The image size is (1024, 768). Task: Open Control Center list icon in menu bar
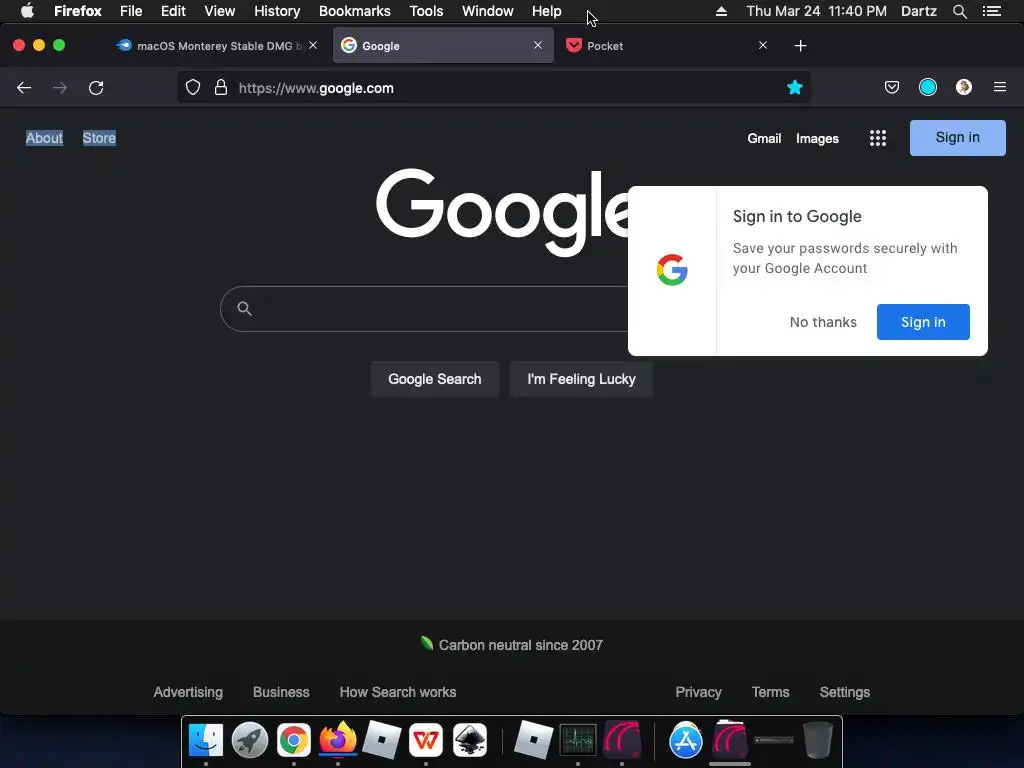point(992,11)
